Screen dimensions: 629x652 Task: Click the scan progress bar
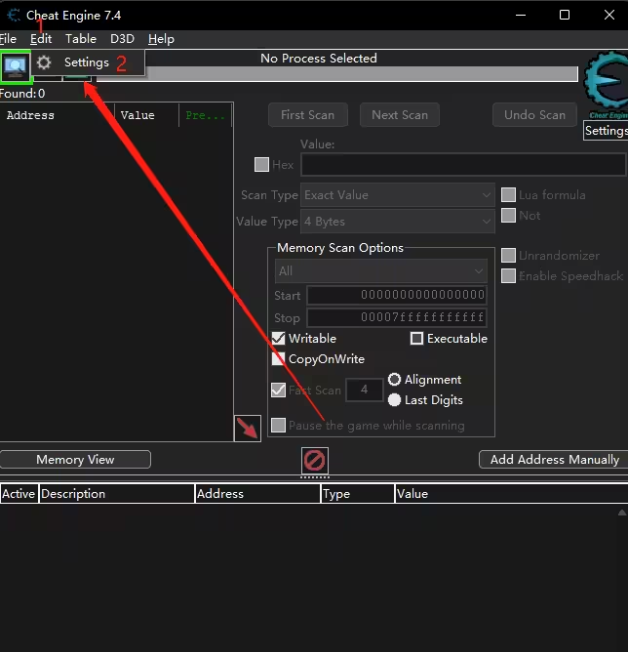tap(337, 74)
